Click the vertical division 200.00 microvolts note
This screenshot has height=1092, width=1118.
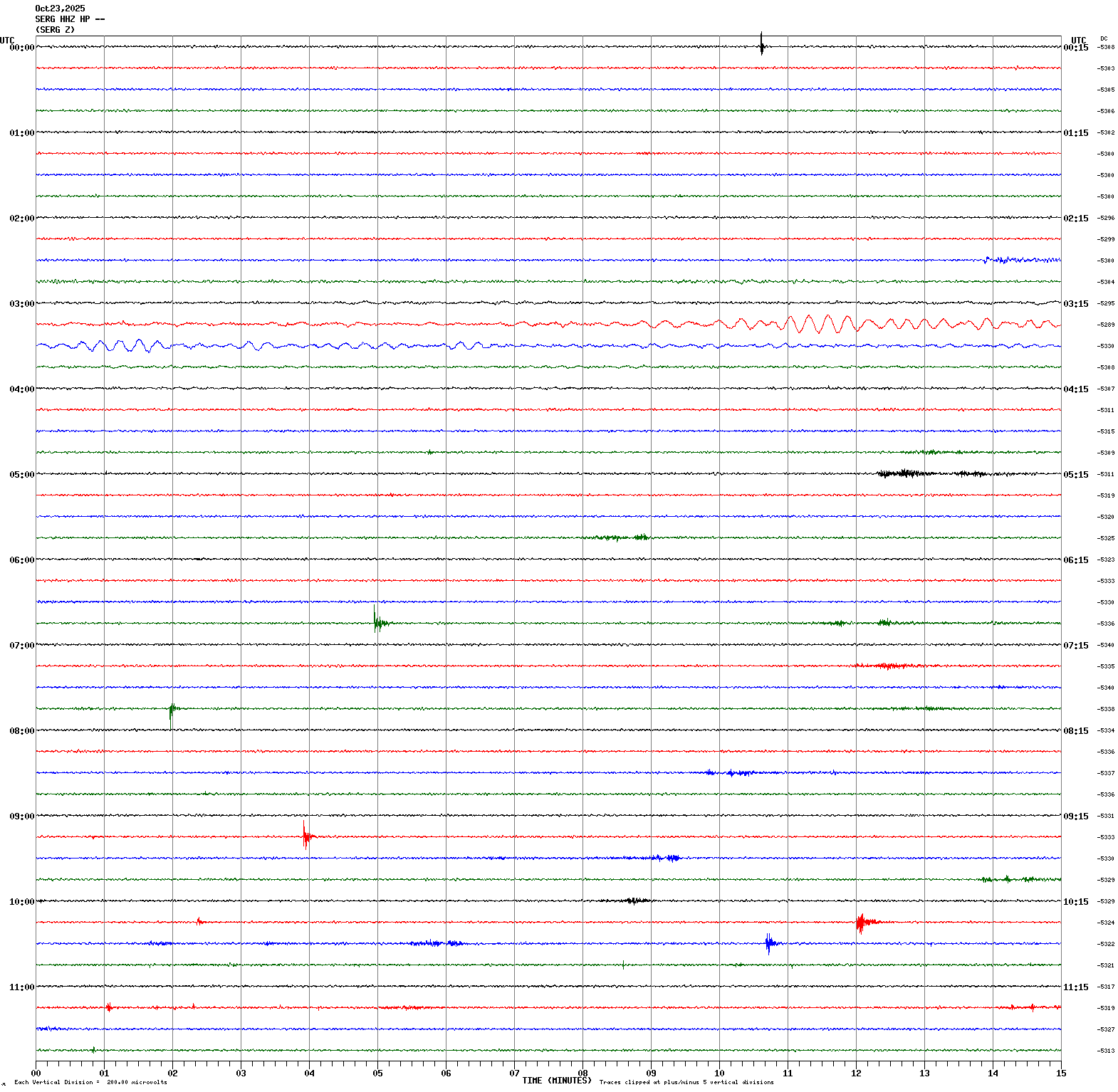90,1083
